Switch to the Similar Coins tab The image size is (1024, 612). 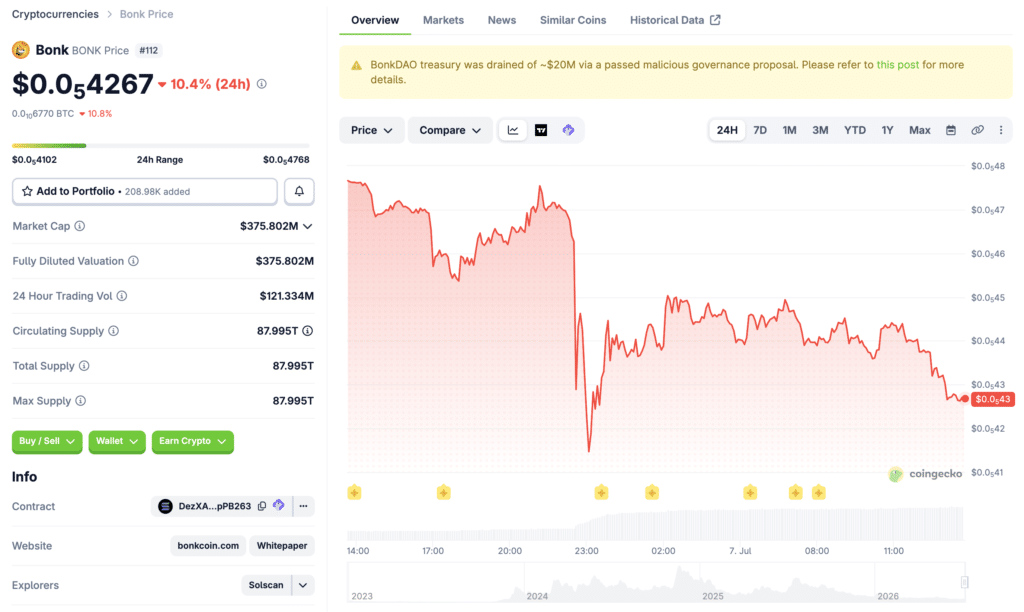573,20
